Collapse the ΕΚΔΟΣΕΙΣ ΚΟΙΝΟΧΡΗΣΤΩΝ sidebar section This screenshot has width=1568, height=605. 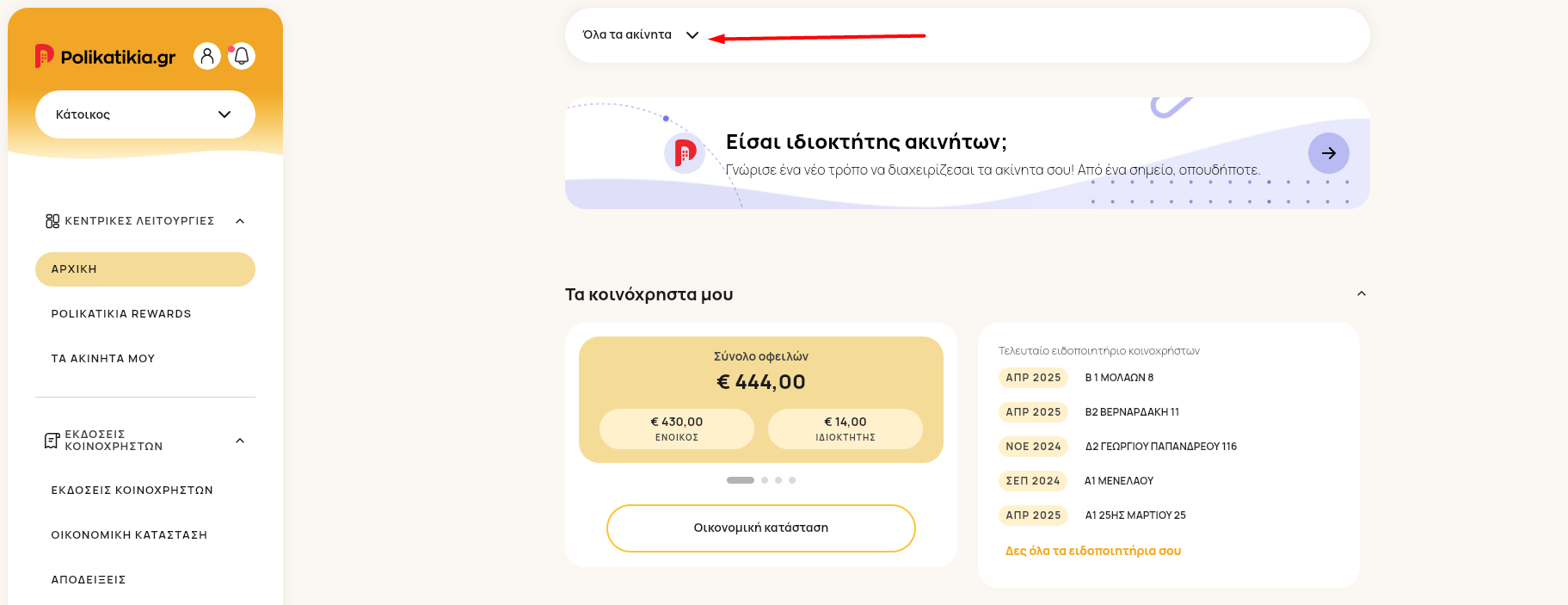coord(240,441)
